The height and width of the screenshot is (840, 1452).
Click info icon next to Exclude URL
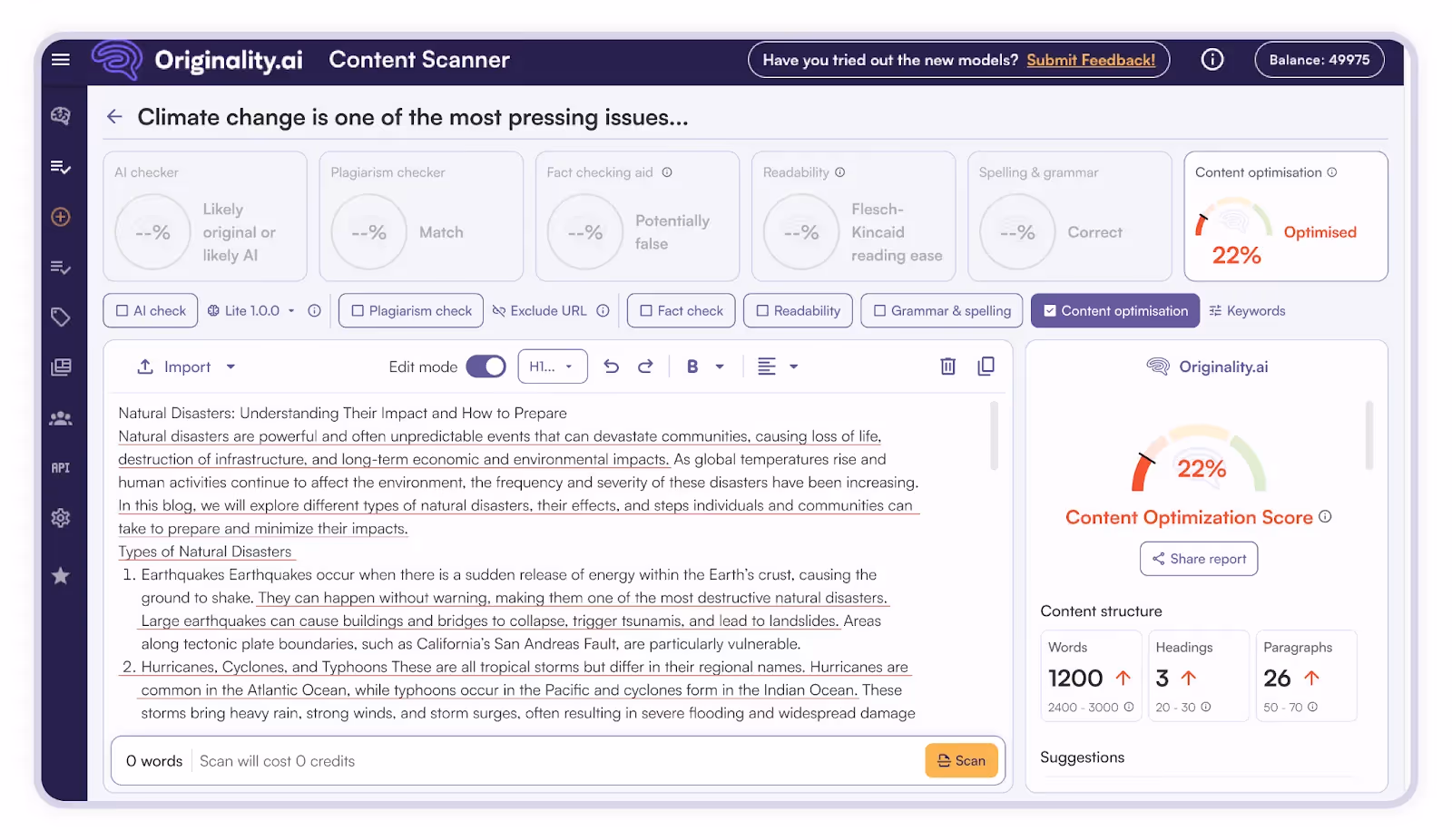(603, 310)
